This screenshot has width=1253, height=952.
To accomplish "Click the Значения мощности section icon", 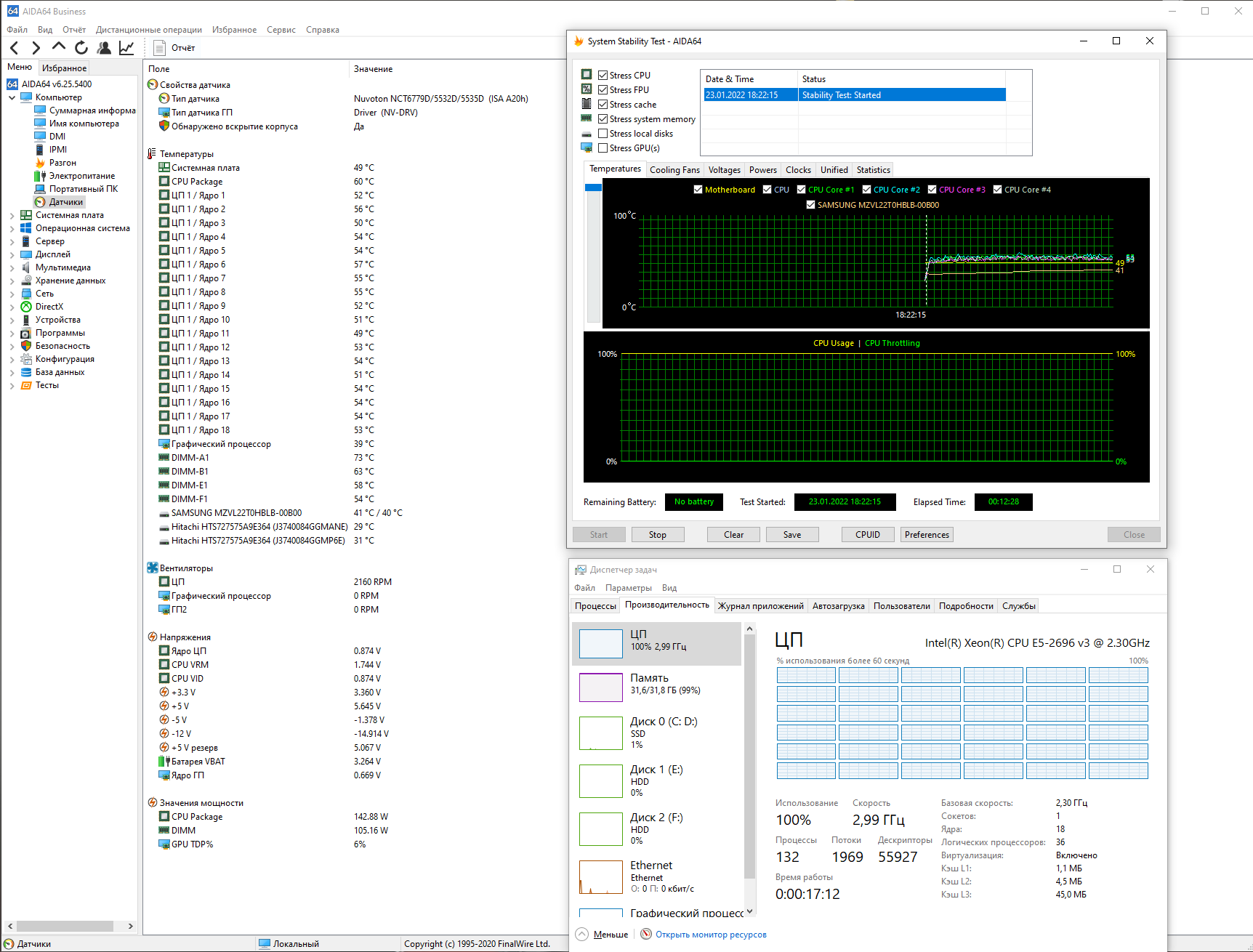I will [153, 803].
